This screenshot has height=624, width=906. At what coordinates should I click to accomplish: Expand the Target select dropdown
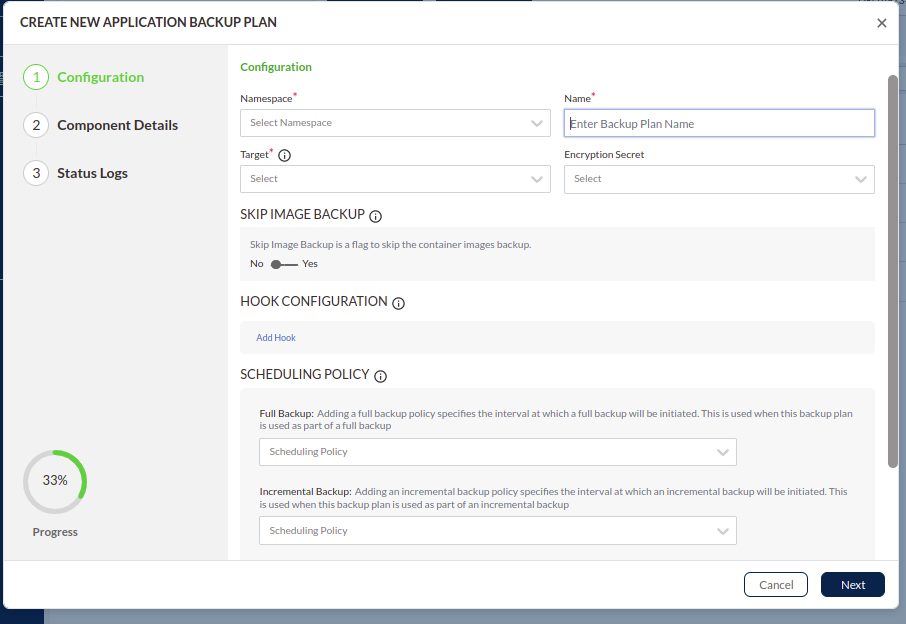395,179
